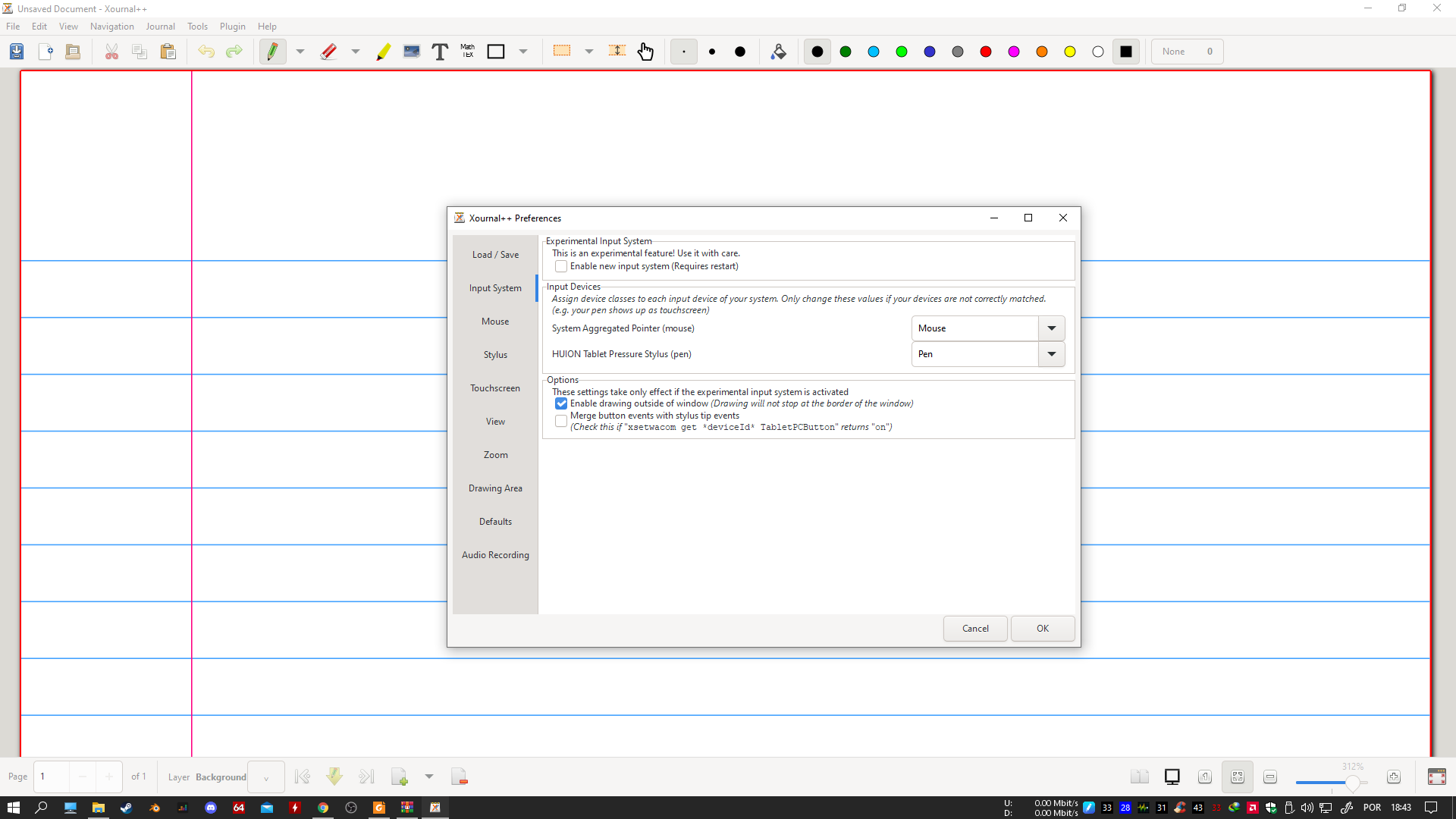Click the Delete page icon
Viewport: 1456px width, 819px height.
(460, 777)
